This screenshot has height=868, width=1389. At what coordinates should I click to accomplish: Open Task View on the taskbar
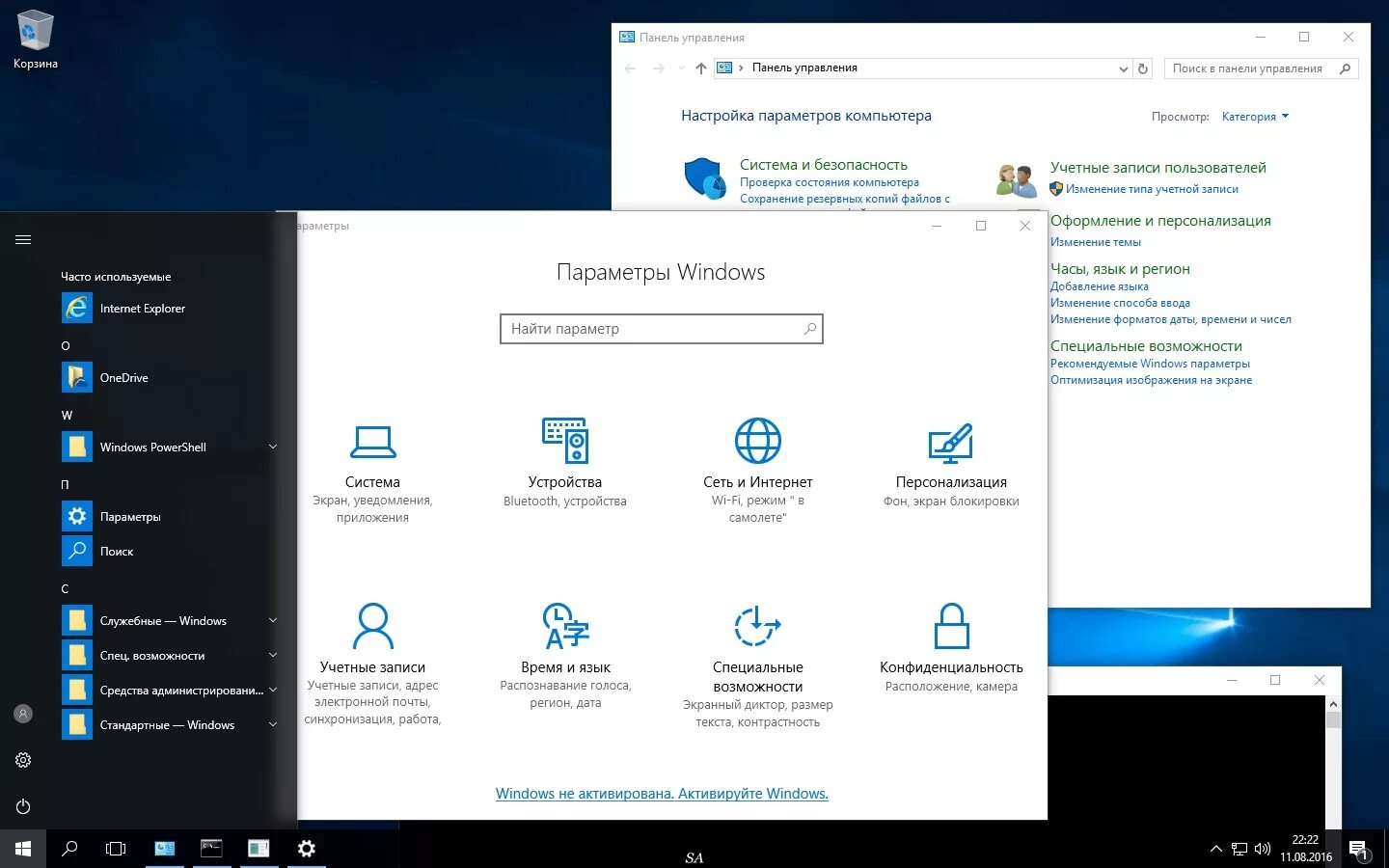click(x=116, y=849)
